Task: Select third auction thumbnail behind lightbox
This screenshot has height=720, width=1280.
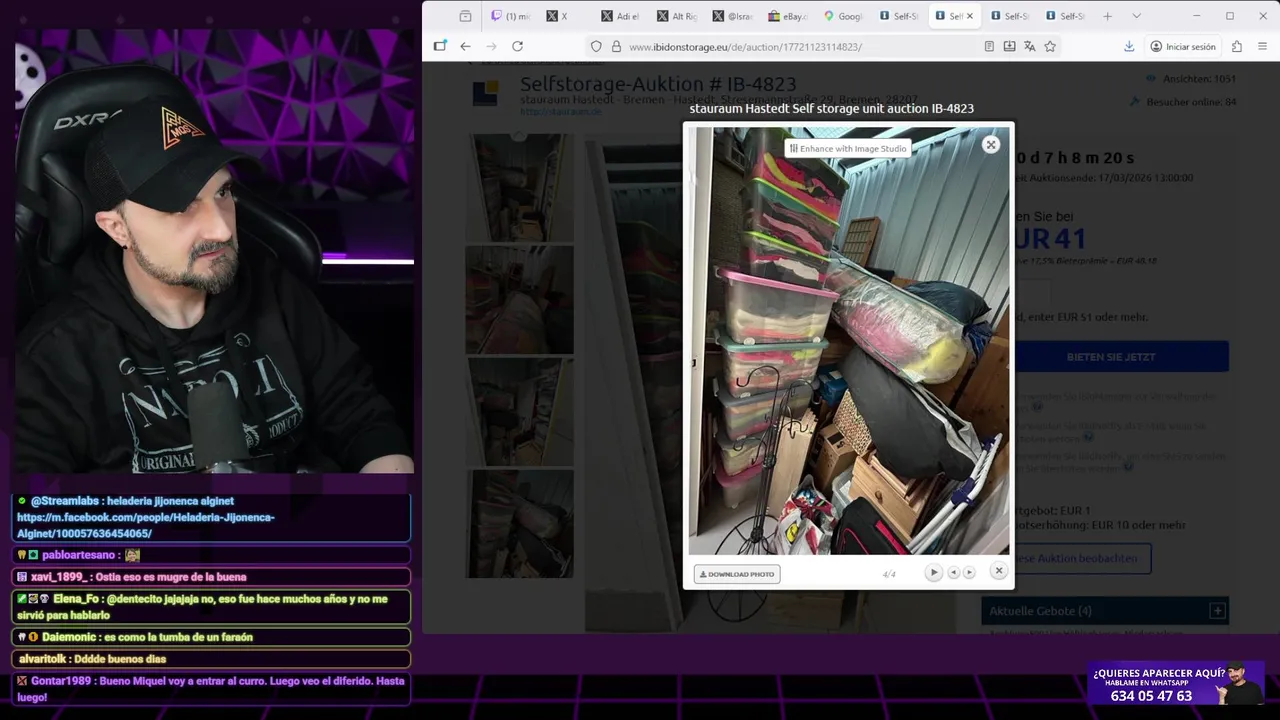Action: [x=519, y=411]
